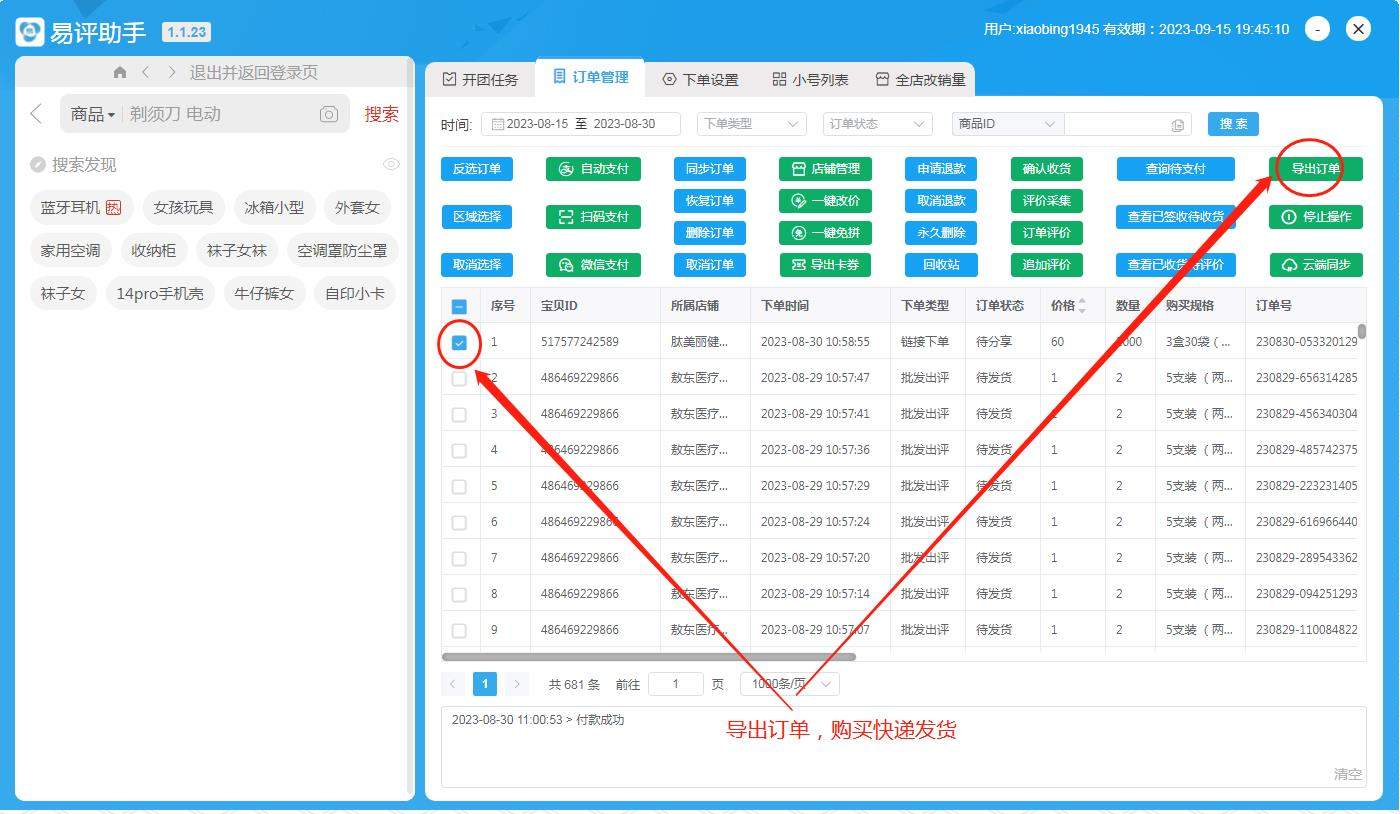The height and width of the screenshot is (814, 1400).
Task: Uncheck row 1 checkbox
Action: click(459, 343)
